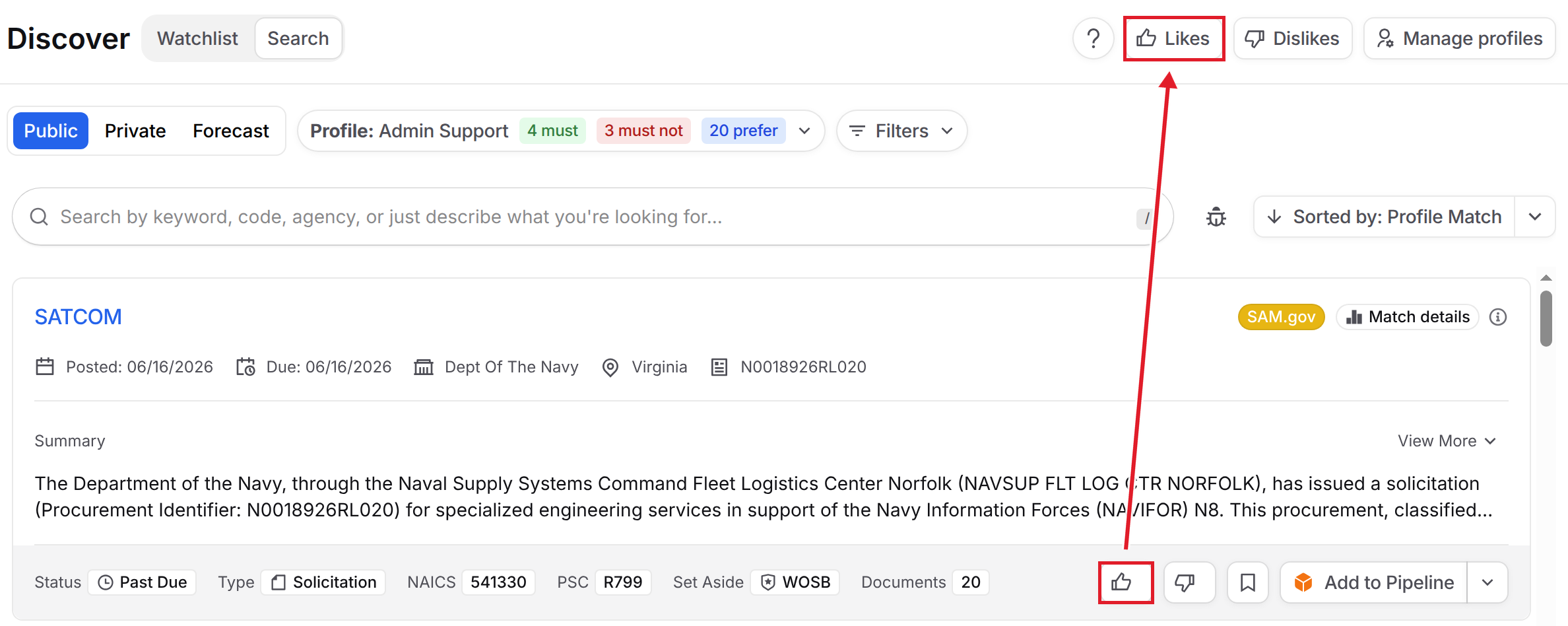The width and height of the screenshot is (1568, 626).
Task: Select the Forecast opportunities tab
Action: 231,131
